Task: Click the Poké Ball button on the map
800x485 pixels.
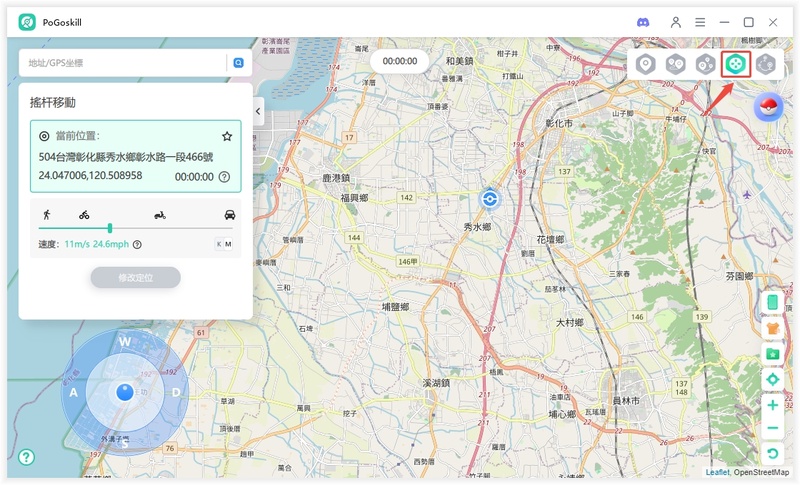Action: point(768,107)
